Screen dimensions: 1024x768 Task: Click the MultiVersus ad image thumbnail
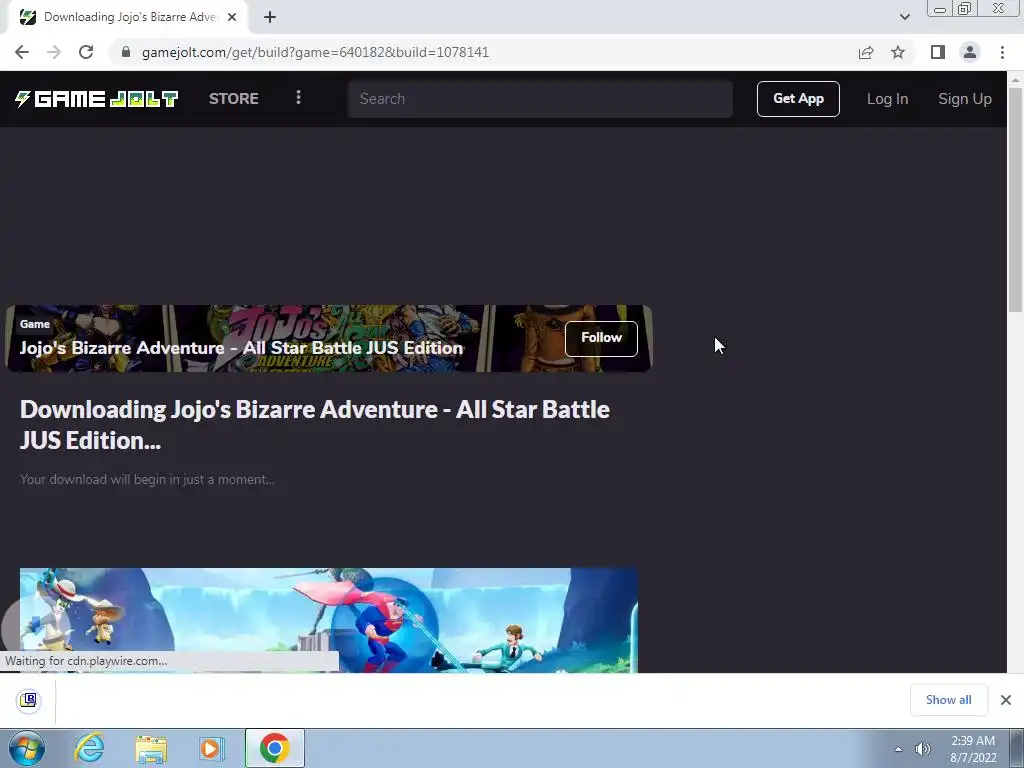point(328,620)
